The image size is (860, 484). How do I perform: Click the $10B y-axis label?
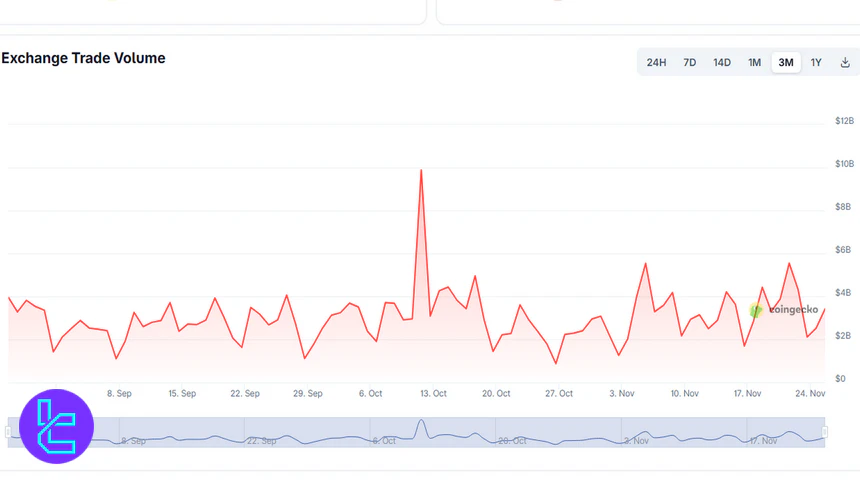coord(844,164)
